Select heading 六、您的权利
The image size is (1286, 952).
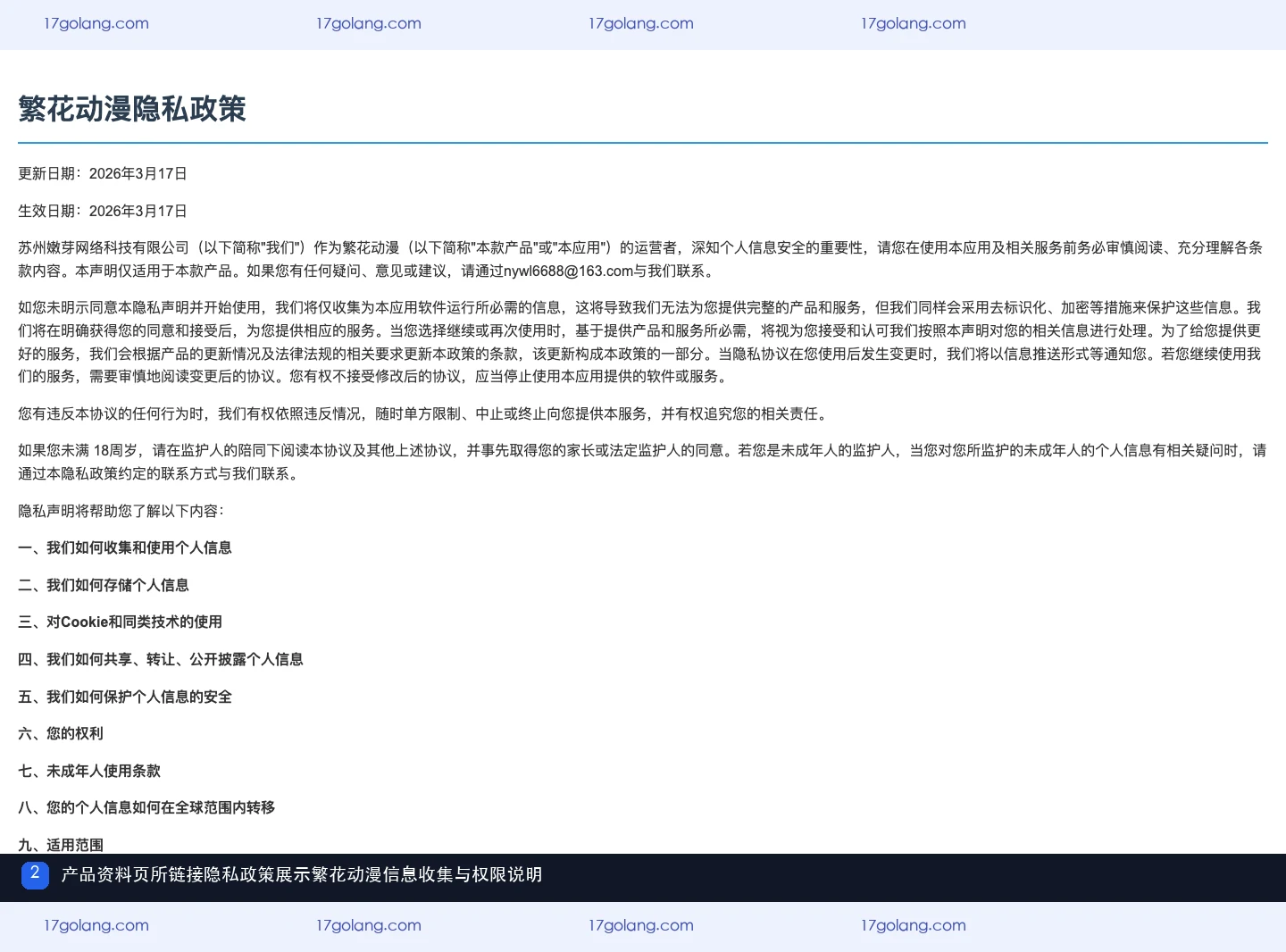pos(61,733)
